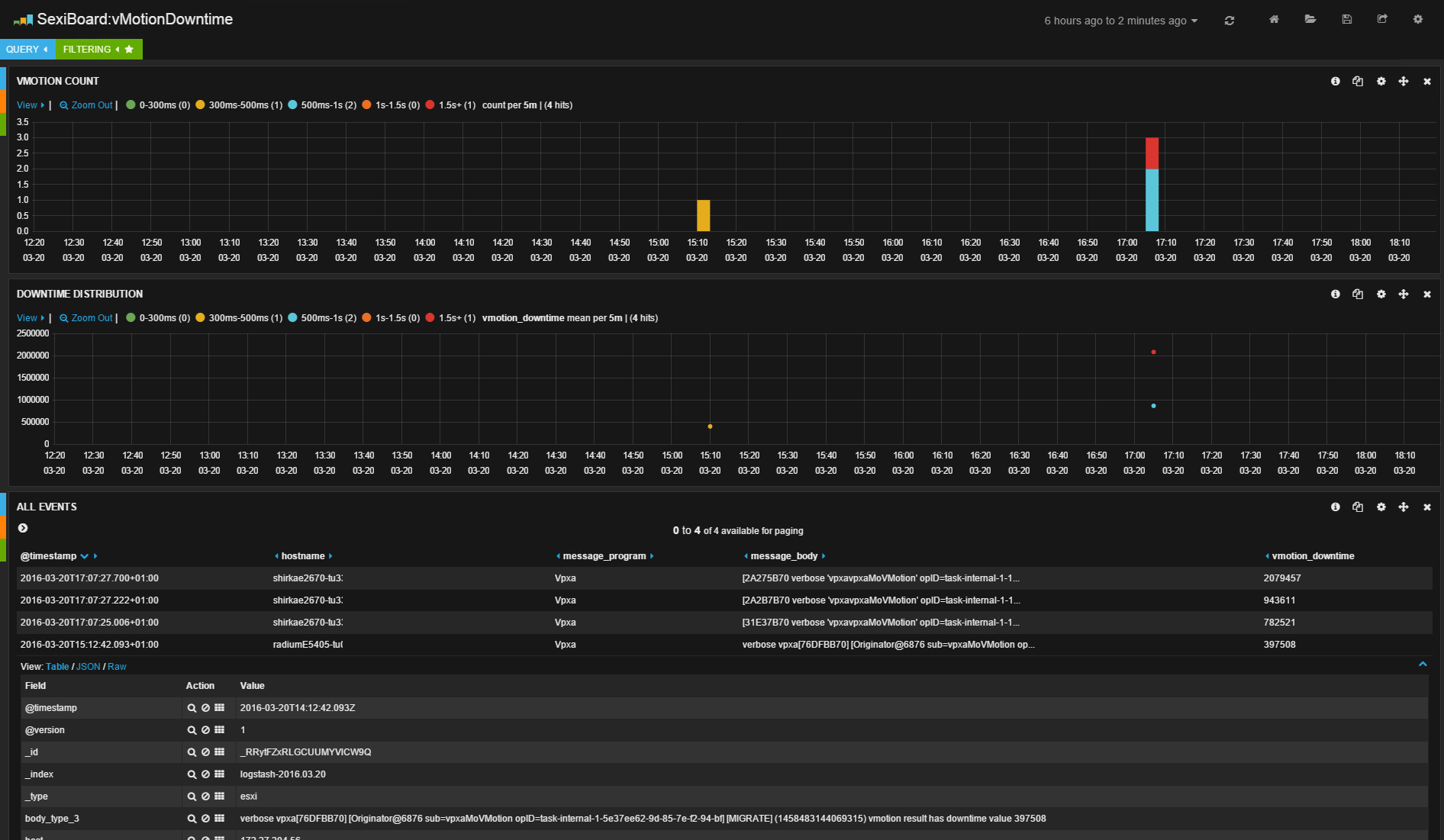Toggle 1.5s+ series in VMOTION COUNT legend
Image resolution: width=1444 pixels, height=840 pixels.
450,105
